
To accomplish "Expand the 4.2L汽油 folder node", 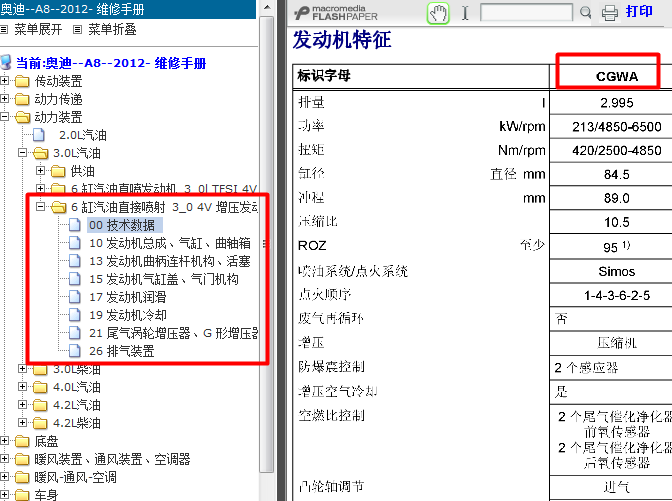I will tap(22, 405).
